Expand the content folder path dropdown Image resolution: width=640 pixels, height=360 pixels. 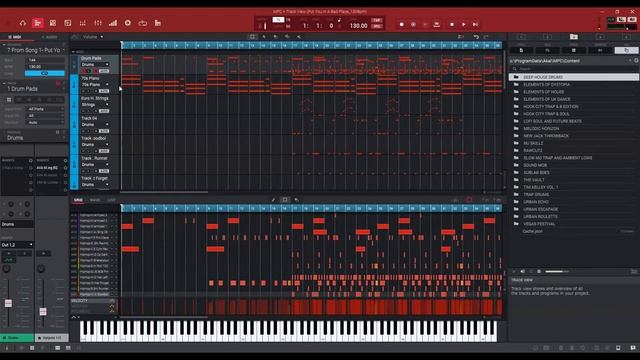(x=631, y=60)
